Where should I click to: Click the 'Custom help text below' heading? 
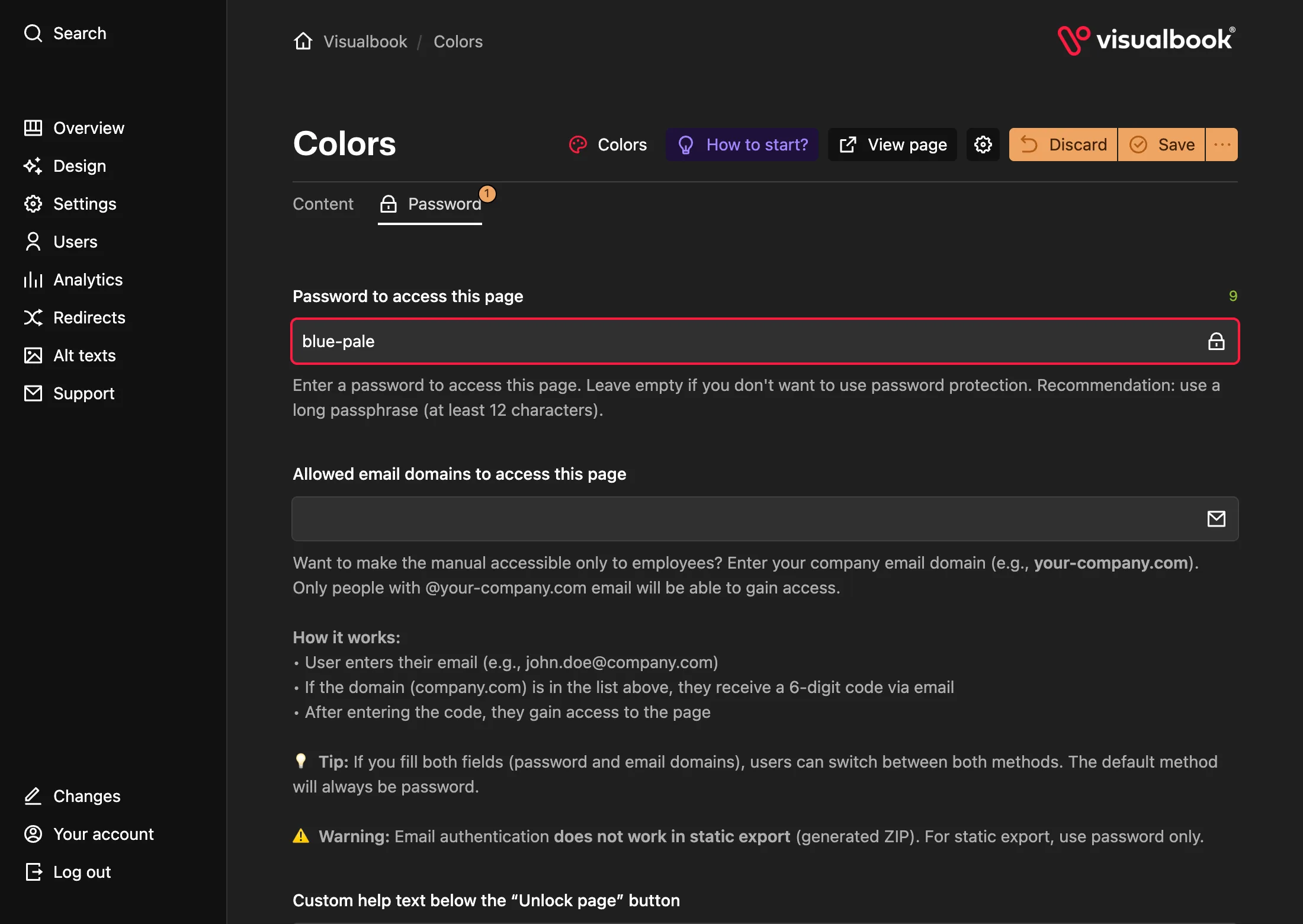(486, 900)
